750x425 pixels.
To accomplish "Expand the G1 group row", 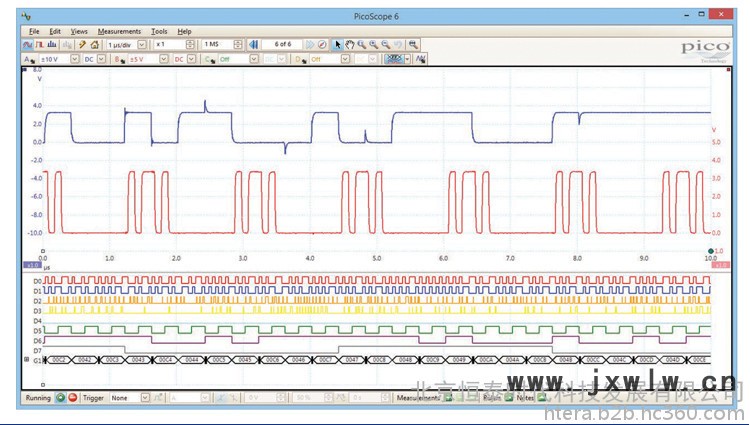I will (26, 360).
